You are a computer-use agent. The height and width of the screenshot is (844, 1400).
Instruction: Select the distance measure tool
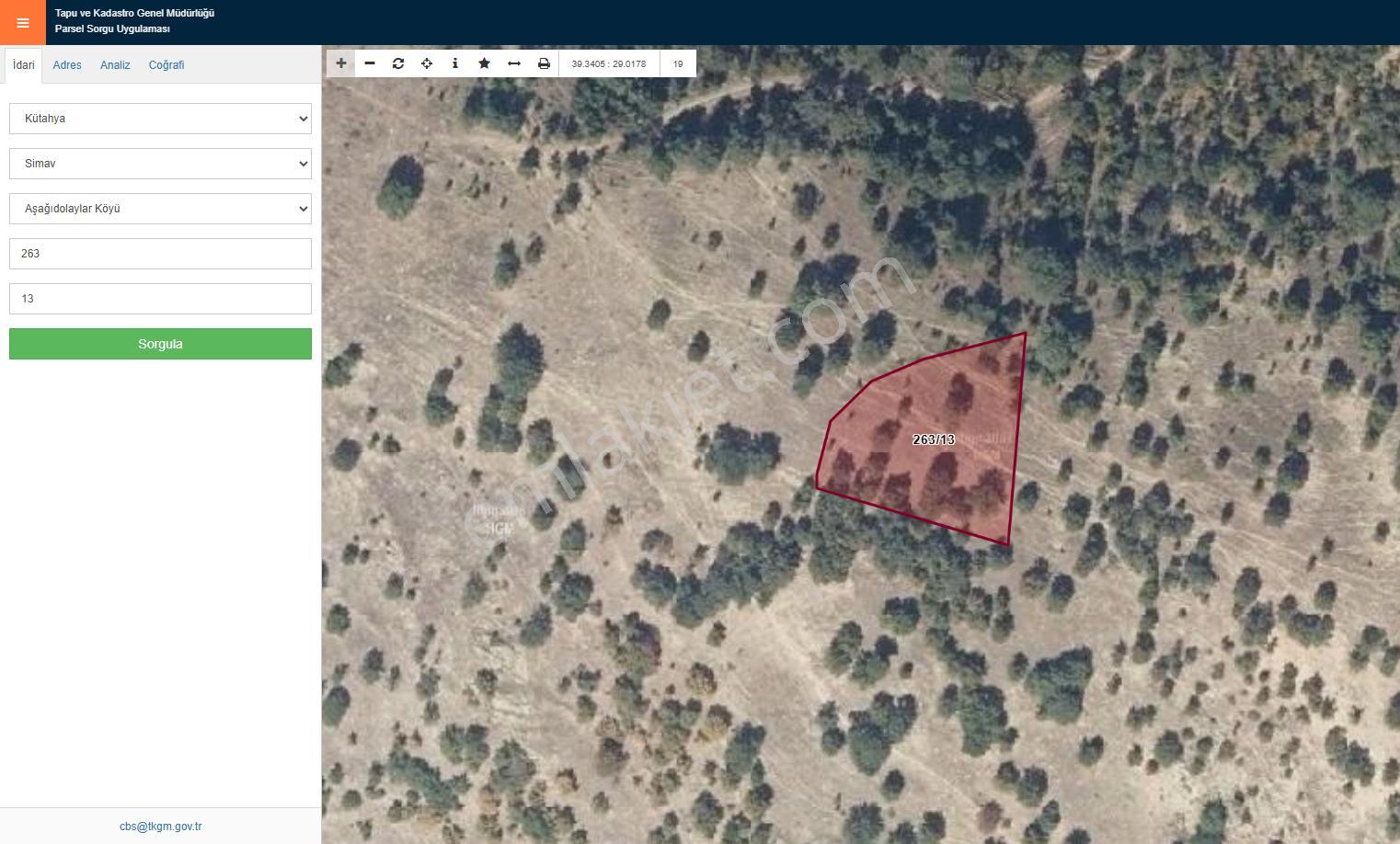click(x=514, y=63)
